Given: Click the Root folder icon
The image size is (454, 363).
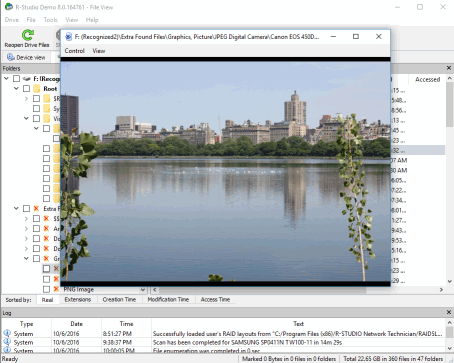Looking at the screenshot, I should pos(37,89).
